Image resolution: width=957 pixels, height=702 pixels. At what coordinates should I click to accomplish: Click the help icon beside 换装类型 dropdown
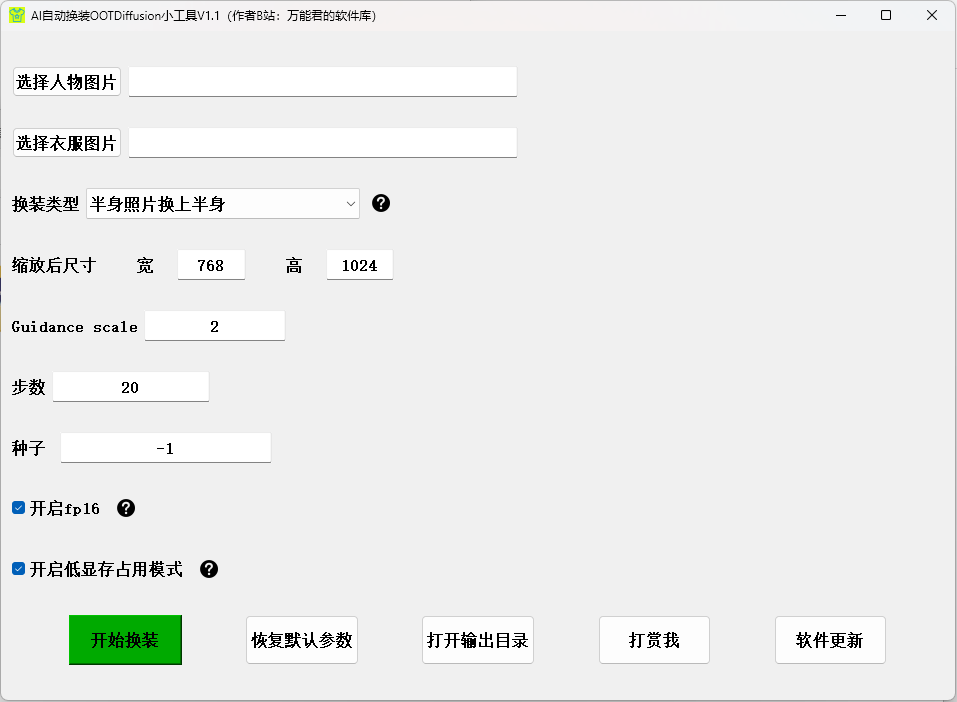381,203
